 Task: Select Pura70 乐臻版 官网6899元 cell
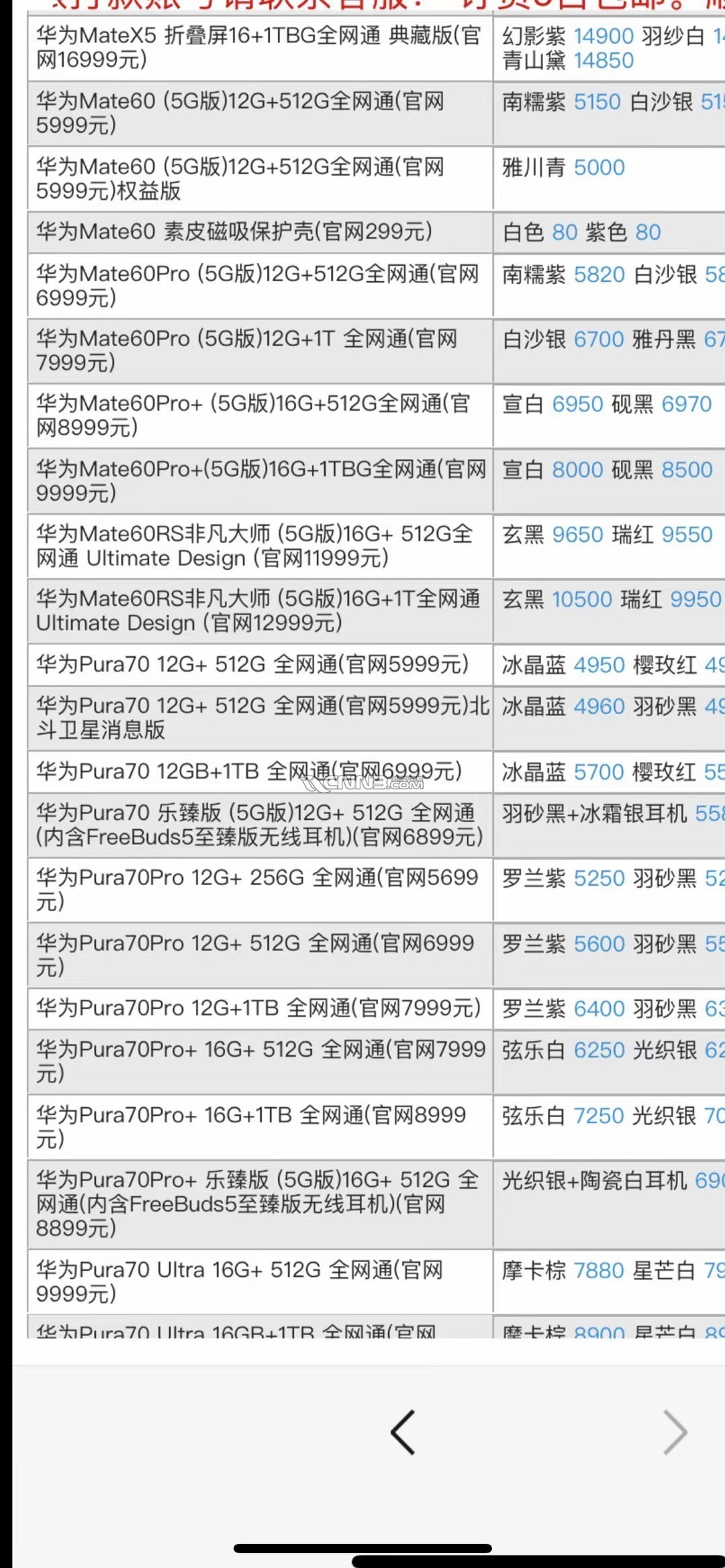point(260,825)
